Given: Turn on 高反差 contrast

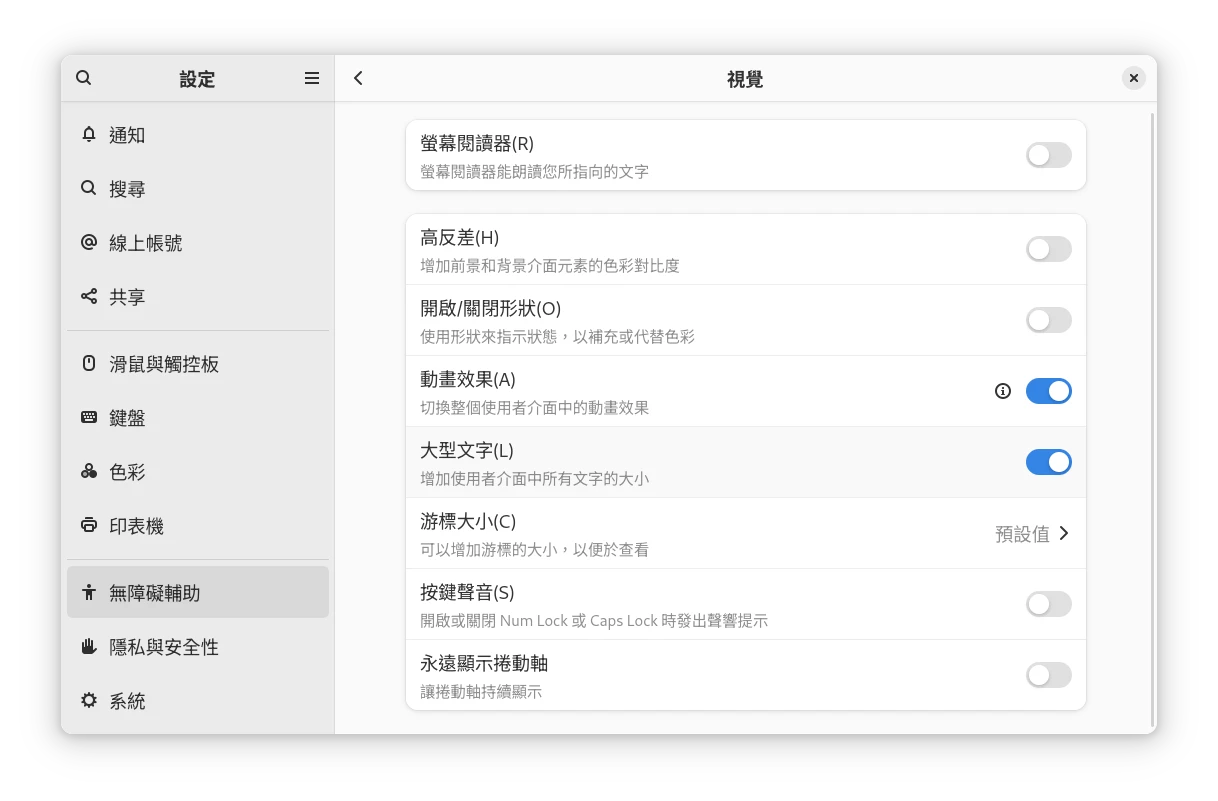Looking at the screenshot, I should pos(1048,248).
